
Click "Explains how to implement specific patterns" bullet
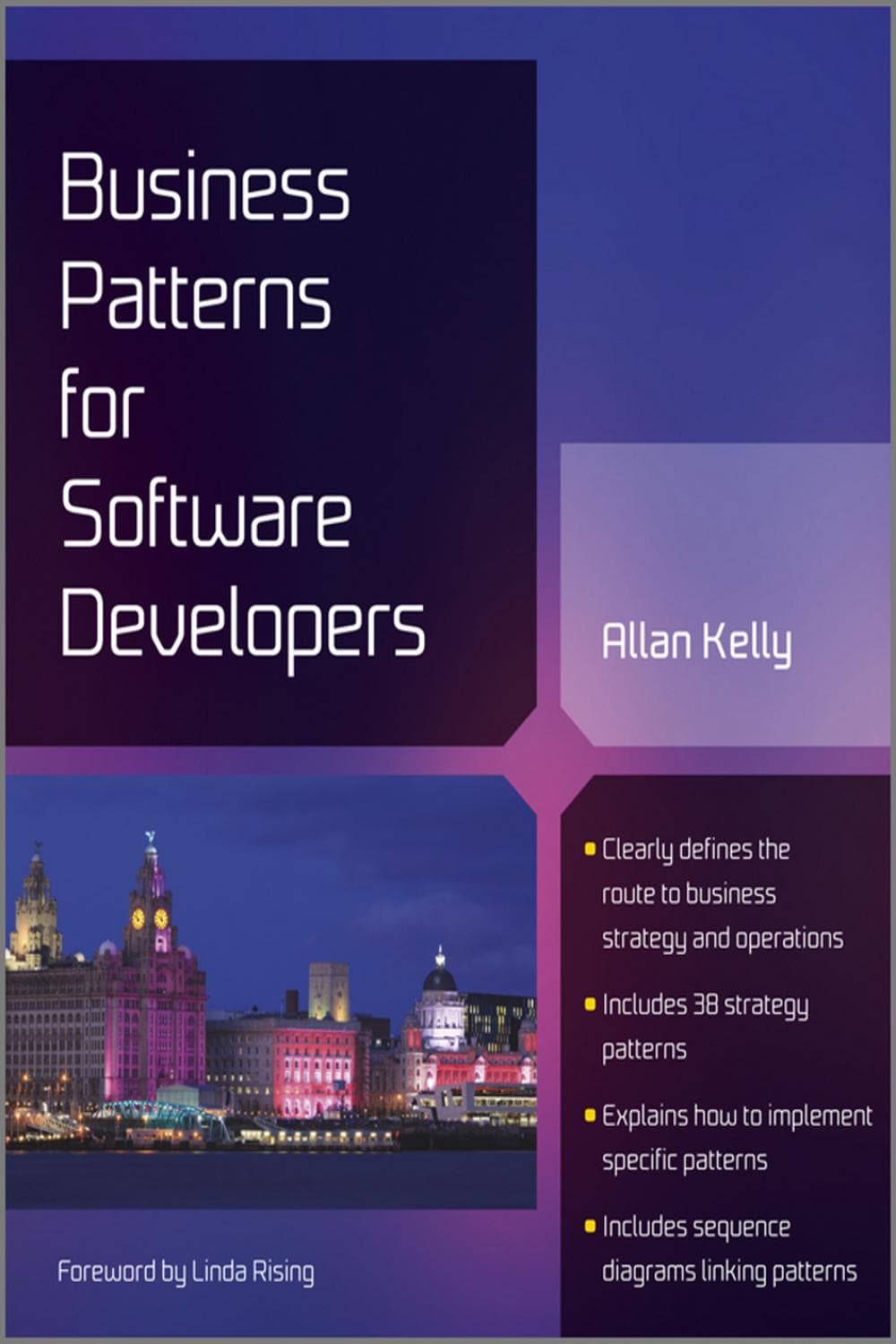click(728, 1138)
